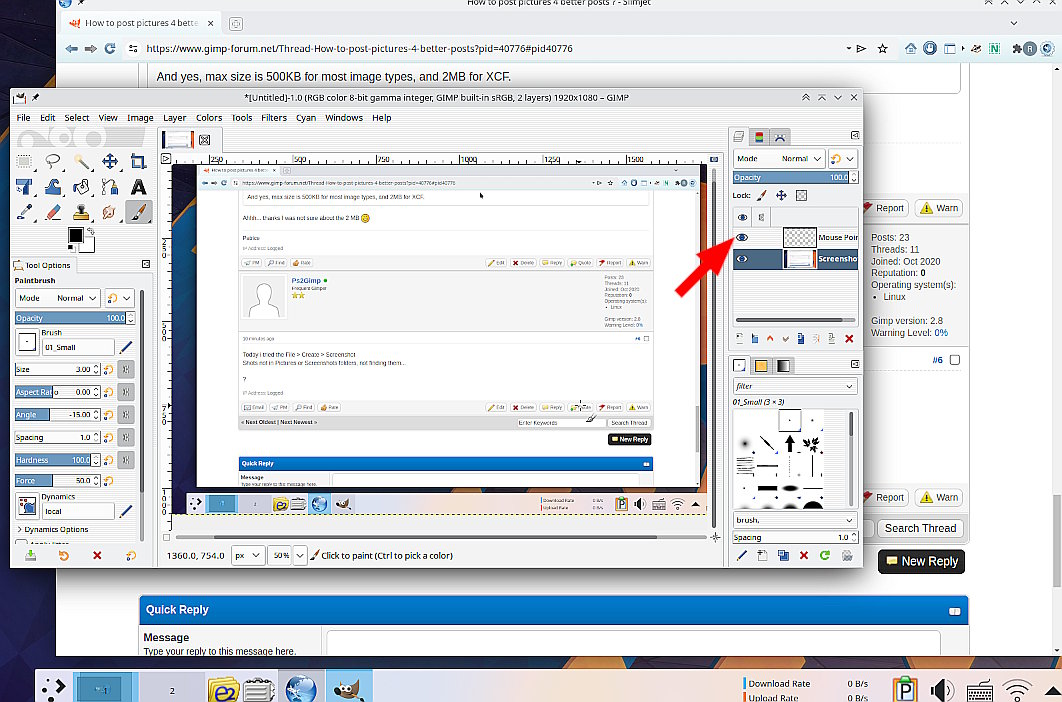Select the Move tool in the toolbox
Viewport: 1062px width, 702px height.
click(x=110, y=161)
